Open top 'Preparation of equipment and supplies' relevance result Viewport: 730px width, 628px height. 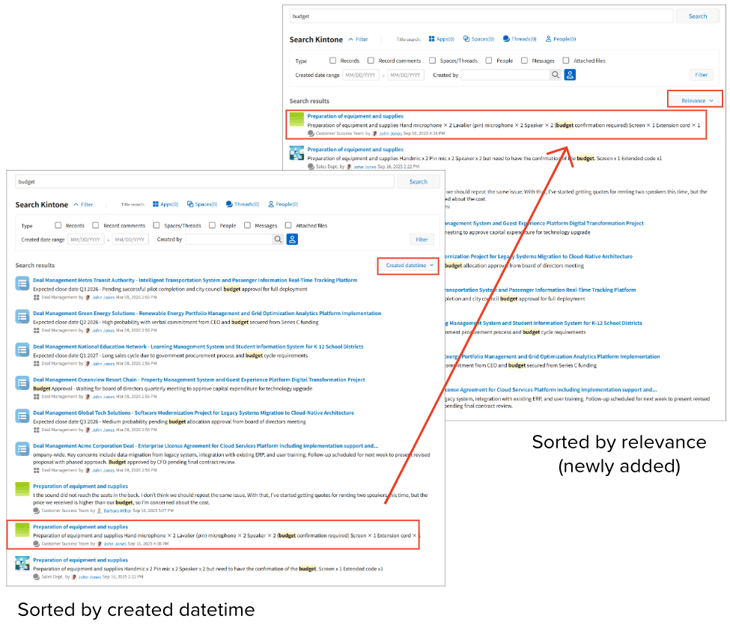(355, 116)
